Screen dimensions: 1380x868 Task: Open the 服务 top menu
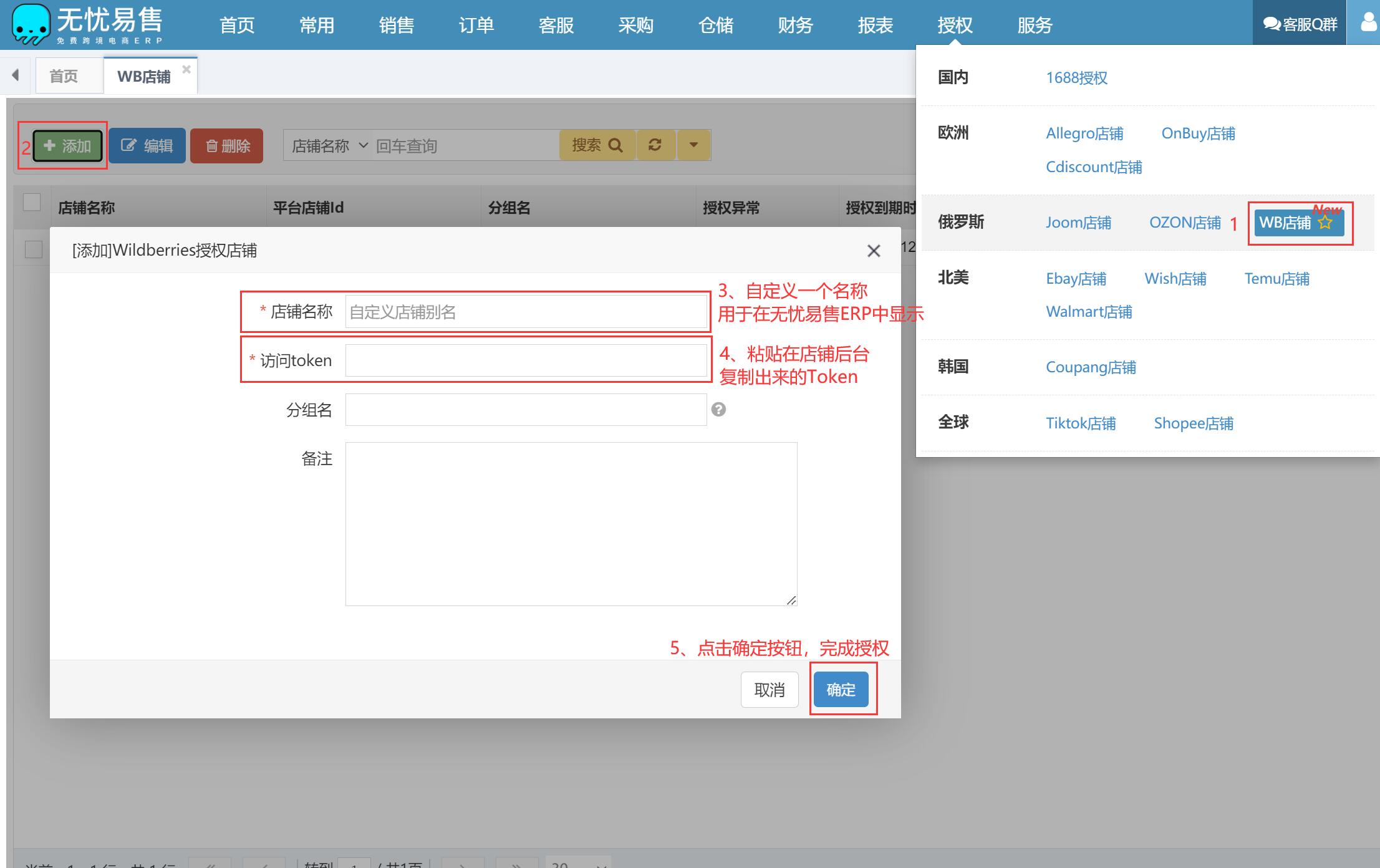[1035, 25]
